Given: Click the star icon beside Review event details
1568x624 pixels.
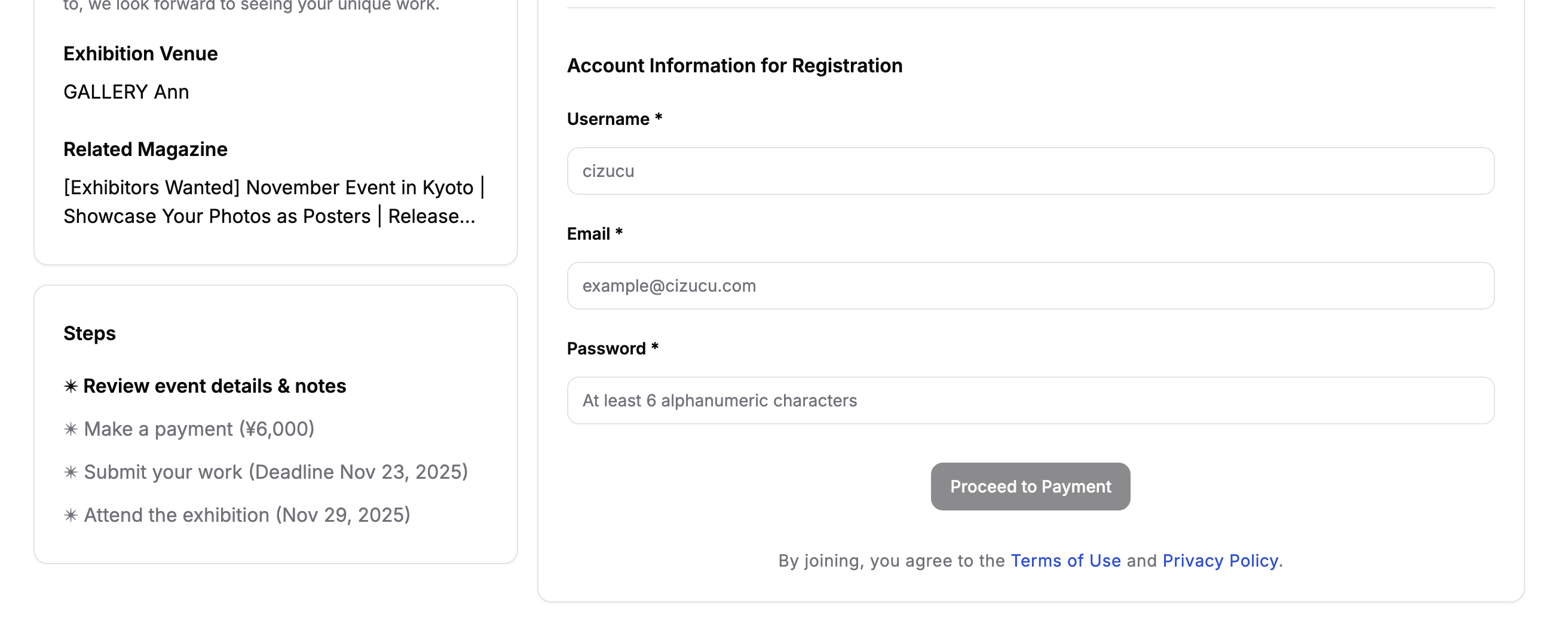Looking at the screenshot, I should pyautogui.click(x=71, y=387).
